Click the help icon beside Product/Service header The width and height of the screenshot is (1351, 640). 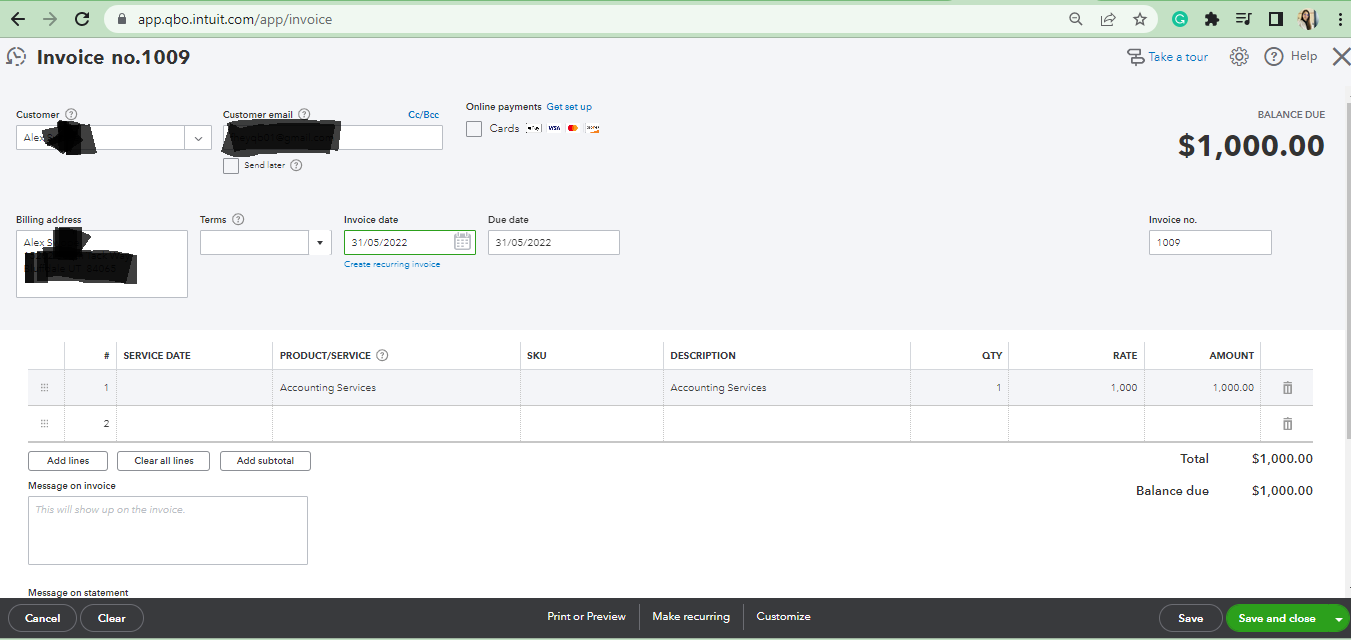(382, 355)
